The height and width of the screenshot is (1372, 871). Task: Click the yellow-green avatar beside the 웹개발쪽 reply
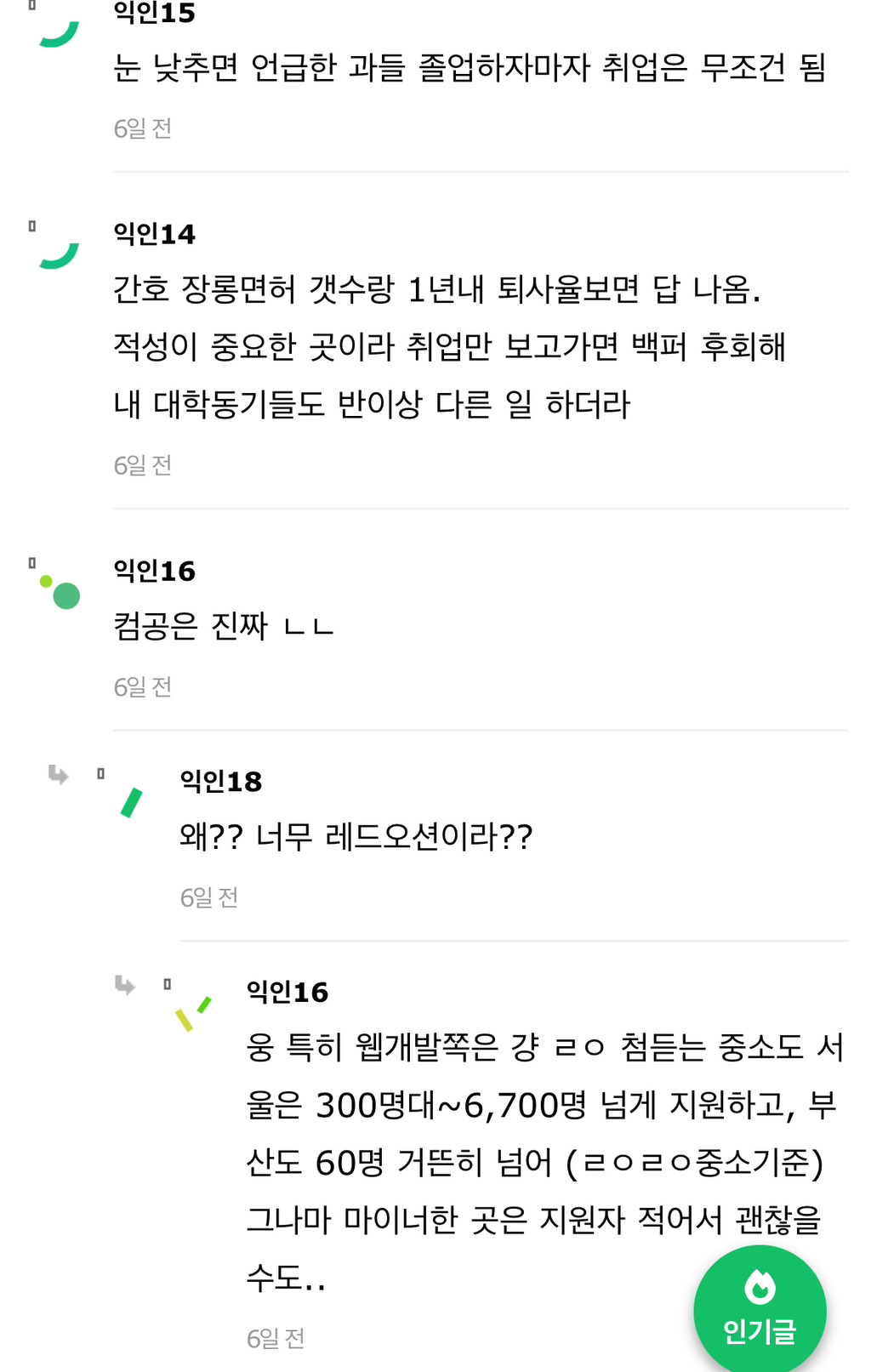click(x=192, y=1012)
